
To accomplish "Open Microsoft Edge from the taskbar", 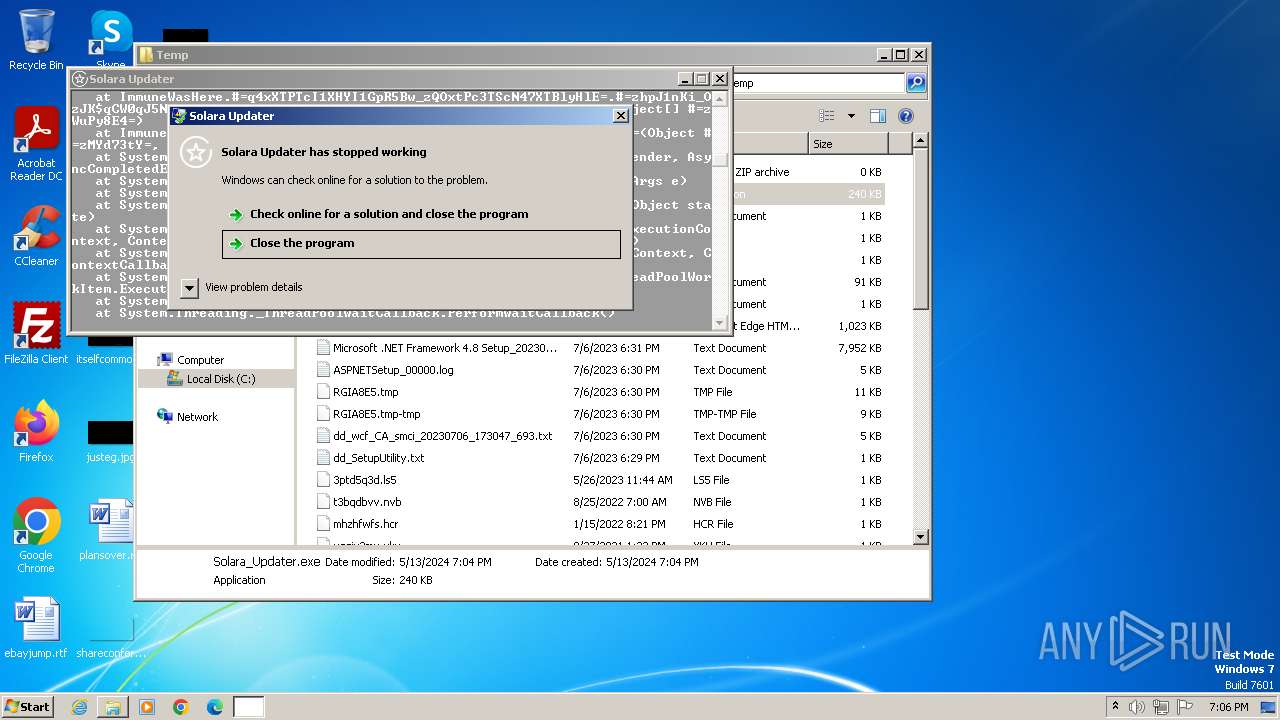I will [215, 707].
